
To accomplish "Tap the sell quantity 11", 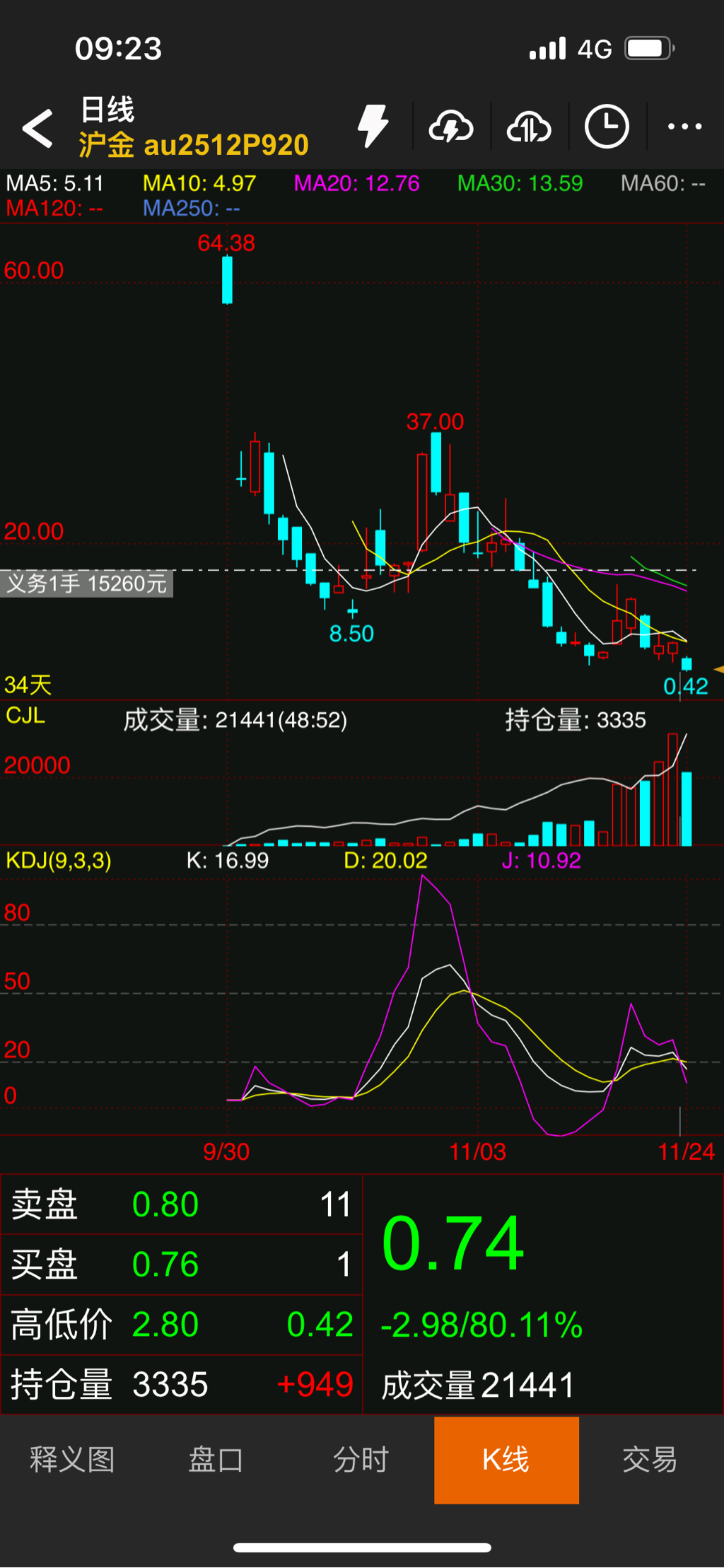I will click(x=336, y=1204).
